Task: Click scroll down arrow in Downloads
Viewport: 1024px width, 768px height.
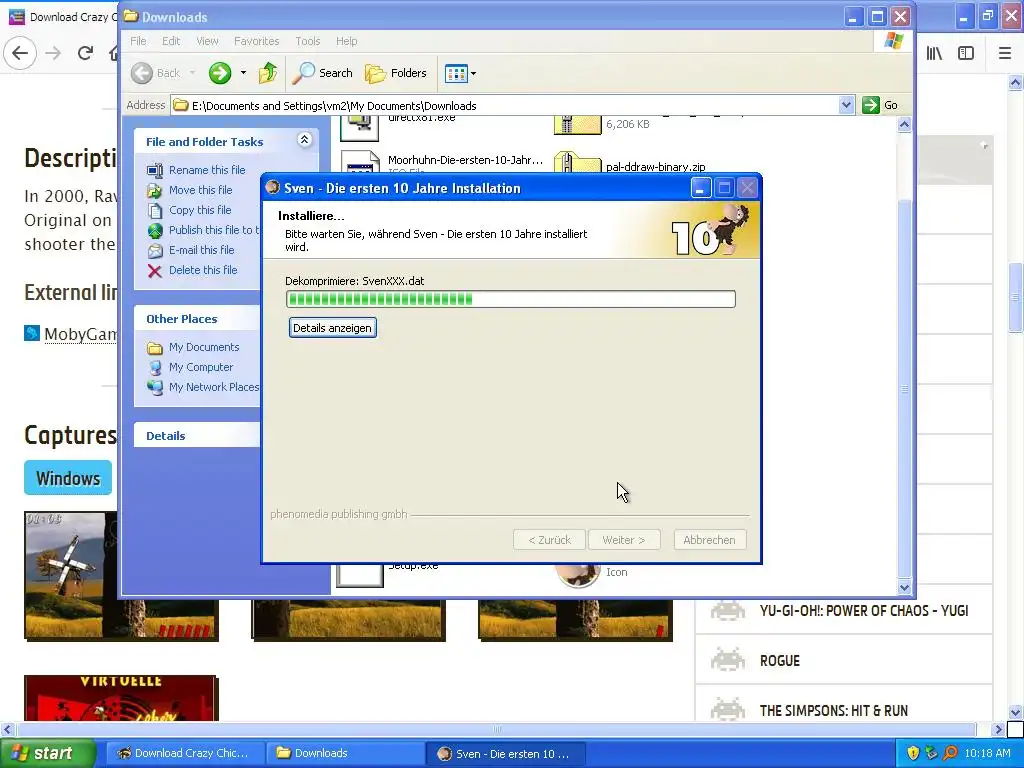Action: [904, 587]
